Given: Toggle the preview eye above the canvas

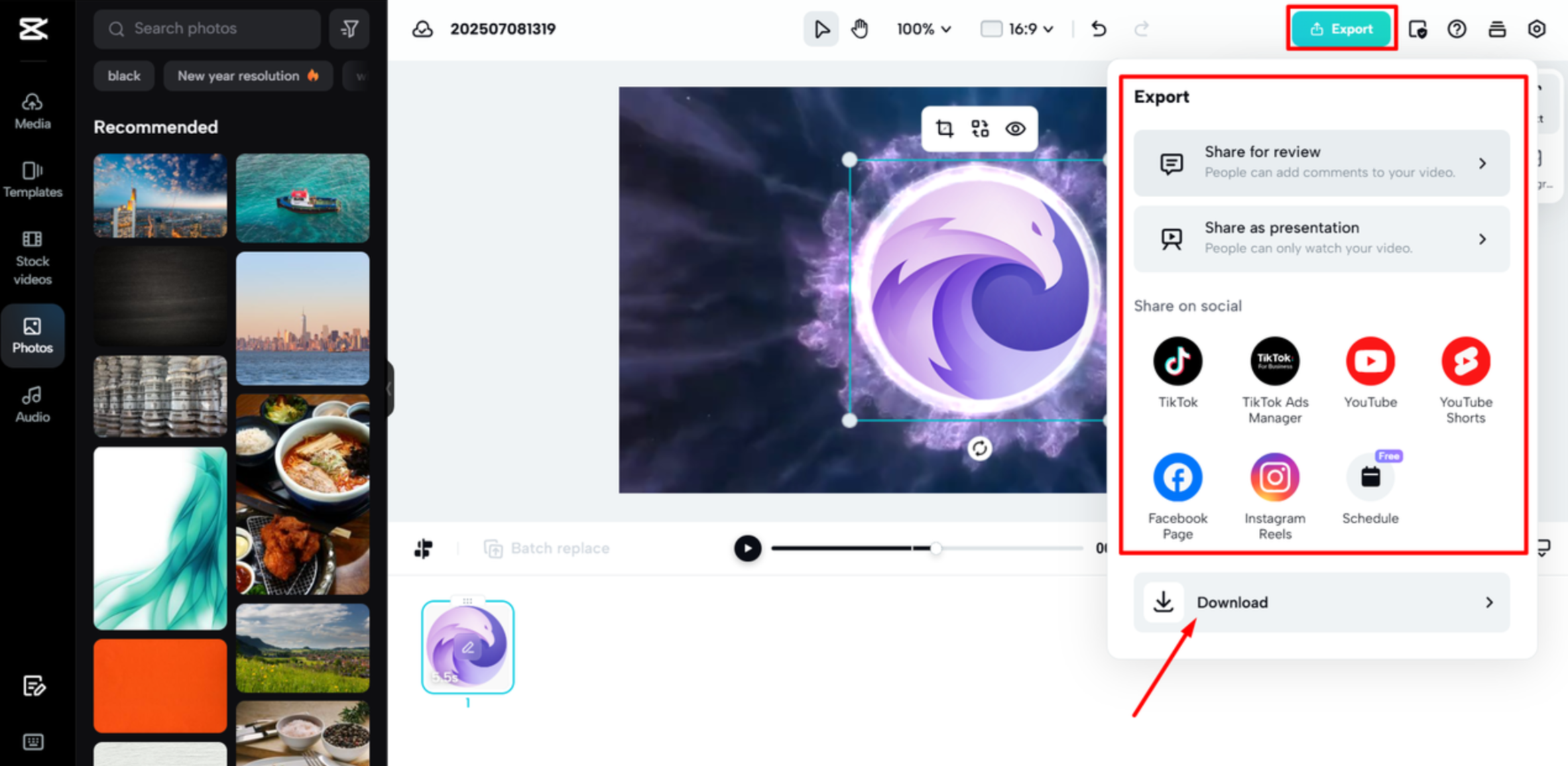Looking at the screenshot, I should coord(1015,128).
